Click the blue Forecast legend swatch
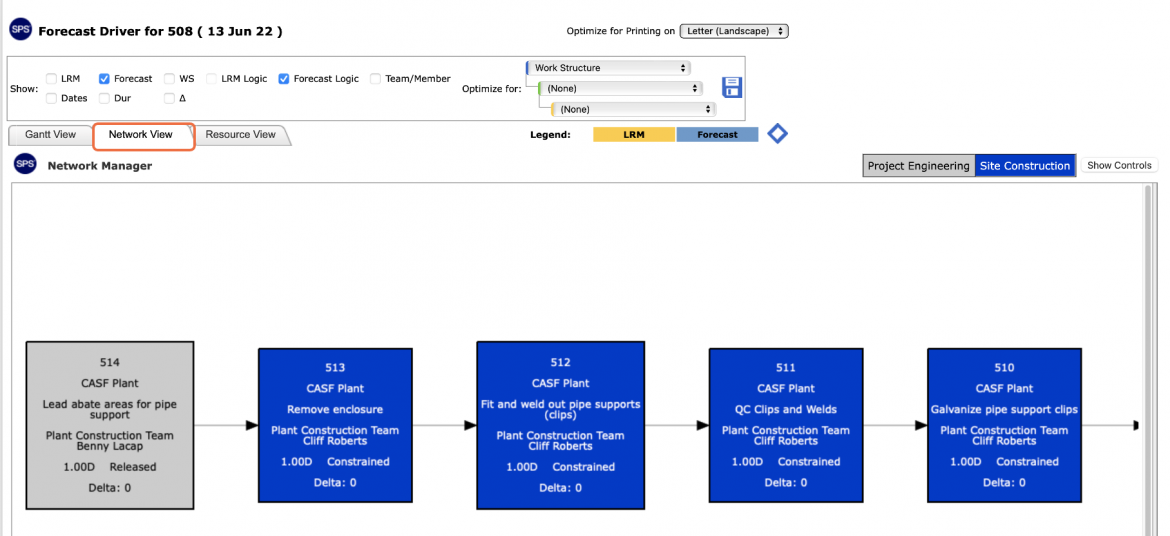Viewport: 1170px width, 536px height. pos(717,135)
